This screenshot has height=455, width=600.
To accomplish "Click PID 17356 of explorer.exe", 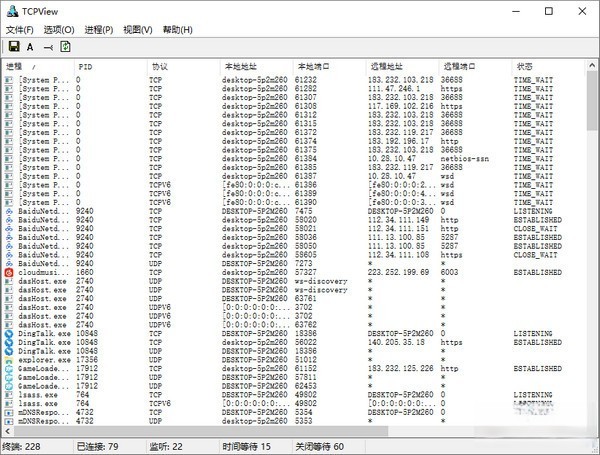I will pos(87,360).
